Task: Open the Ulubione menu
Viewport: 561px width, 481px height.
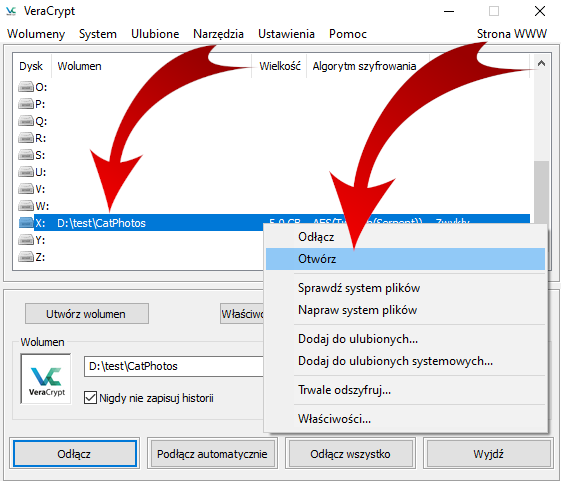Action: click(155, 34)
